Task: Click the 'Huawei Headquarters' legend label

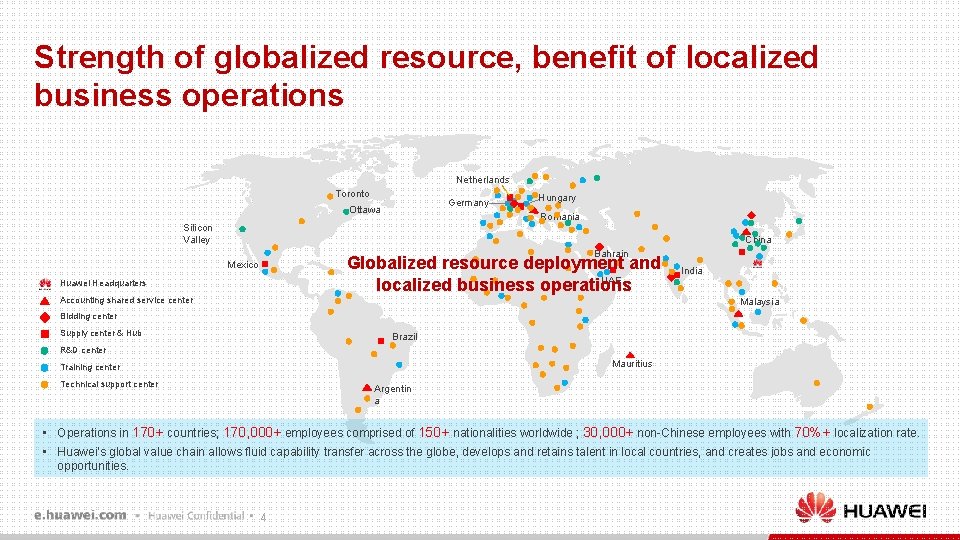Action: point(103,283)
